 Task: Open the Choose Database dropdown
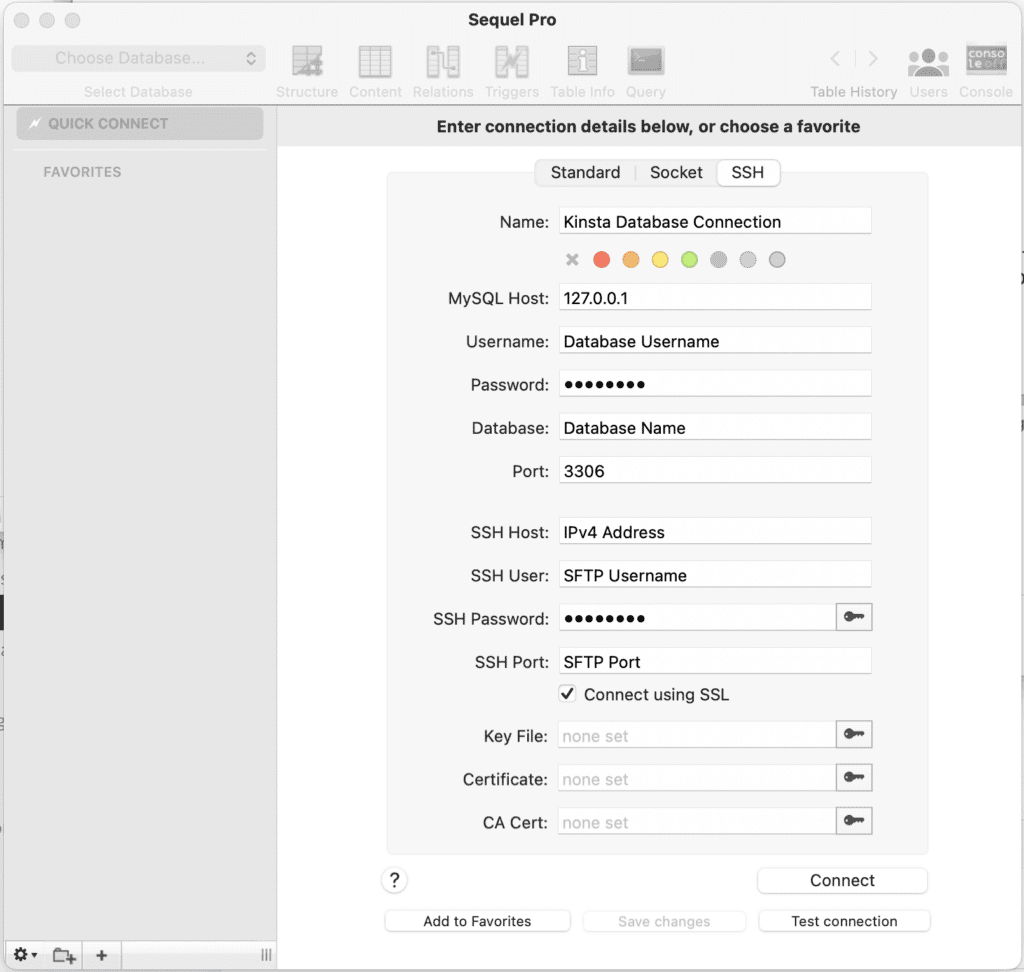tap(138, 58)
